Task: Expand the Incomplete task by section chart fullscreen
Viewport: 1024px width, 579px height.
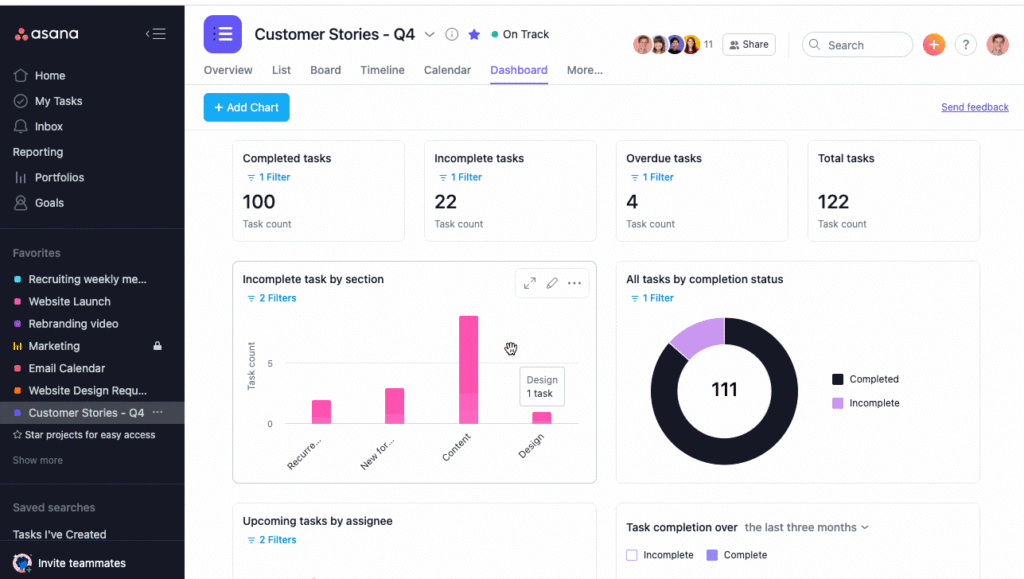Action: point(529,283)
